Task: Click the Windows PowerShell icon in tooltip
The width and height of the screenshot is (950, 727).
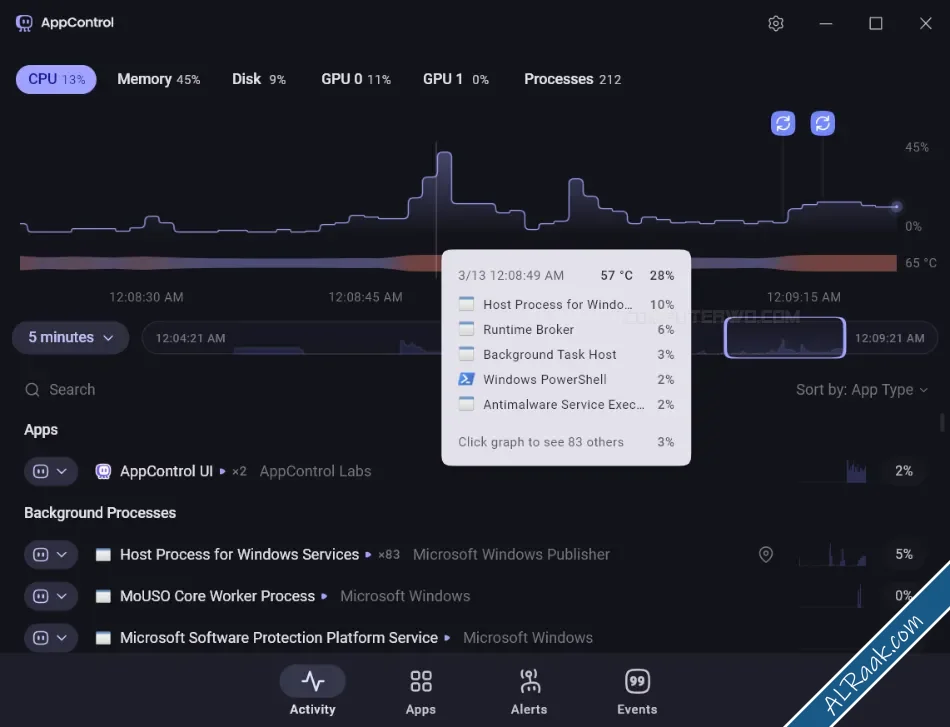Action: [x=466, y=379]
